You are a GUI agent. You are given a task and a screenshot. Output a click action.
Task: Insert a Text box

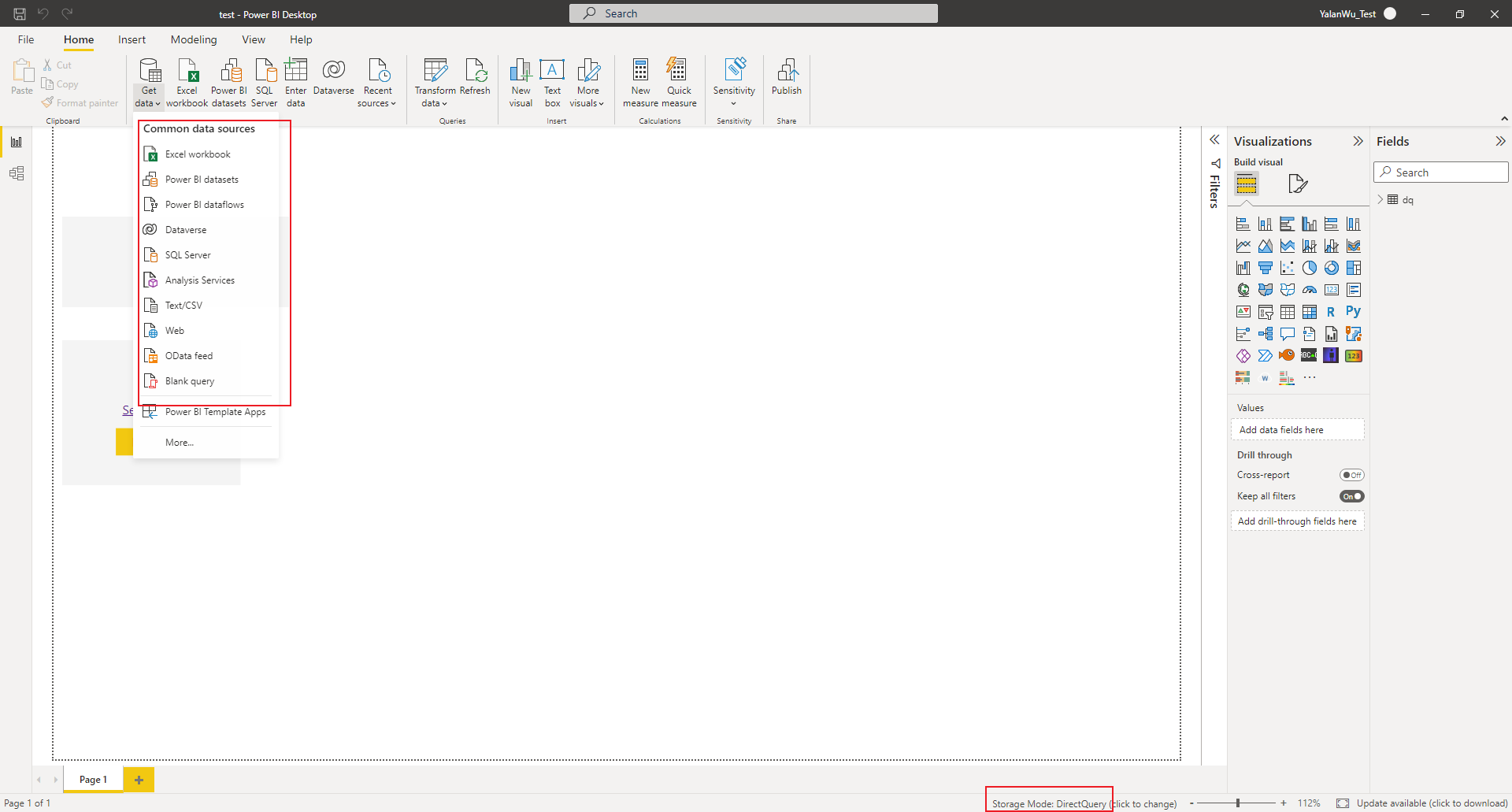pyautogui.click(x=552, y=82)
